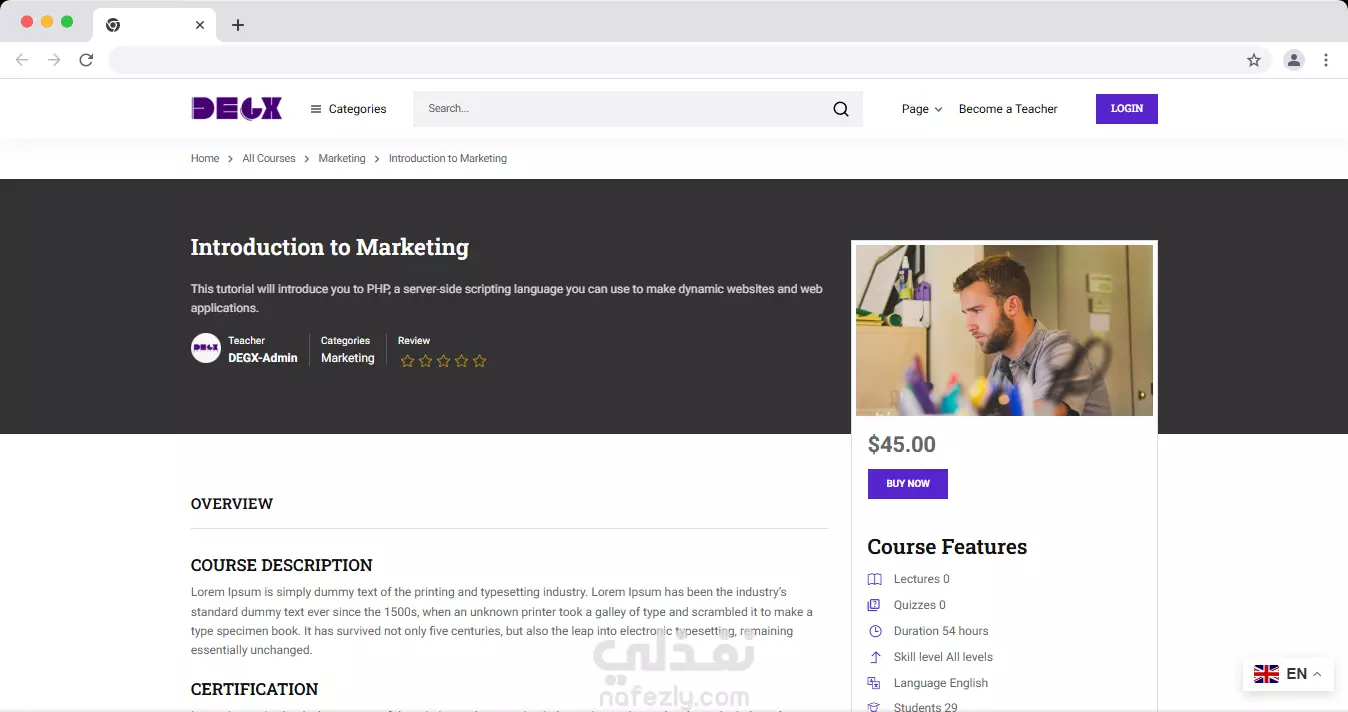Click the LOGIN button

(1127, 109)
